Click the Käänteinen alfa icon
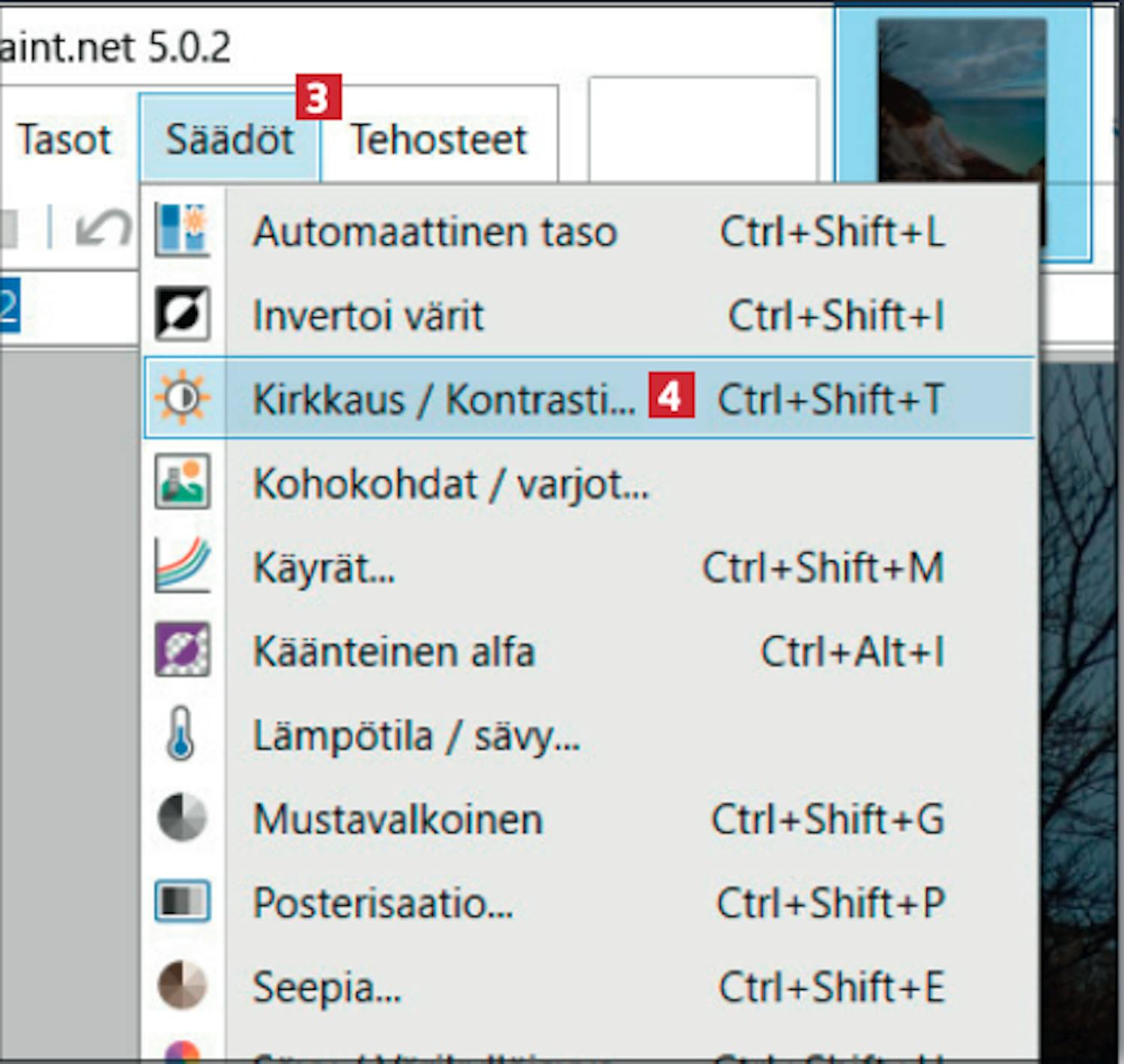The height and width of the screenshot is (1064, 1124). [x=182, y=650]
